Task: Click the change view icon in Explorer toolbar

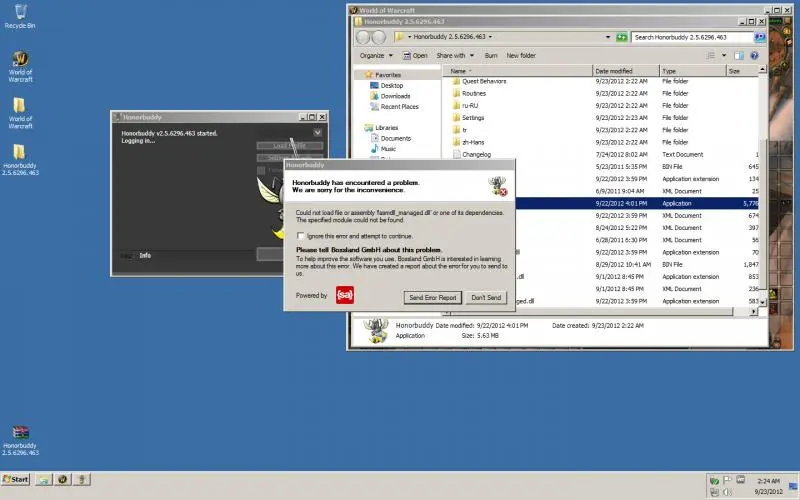Action: pos(711,55)
